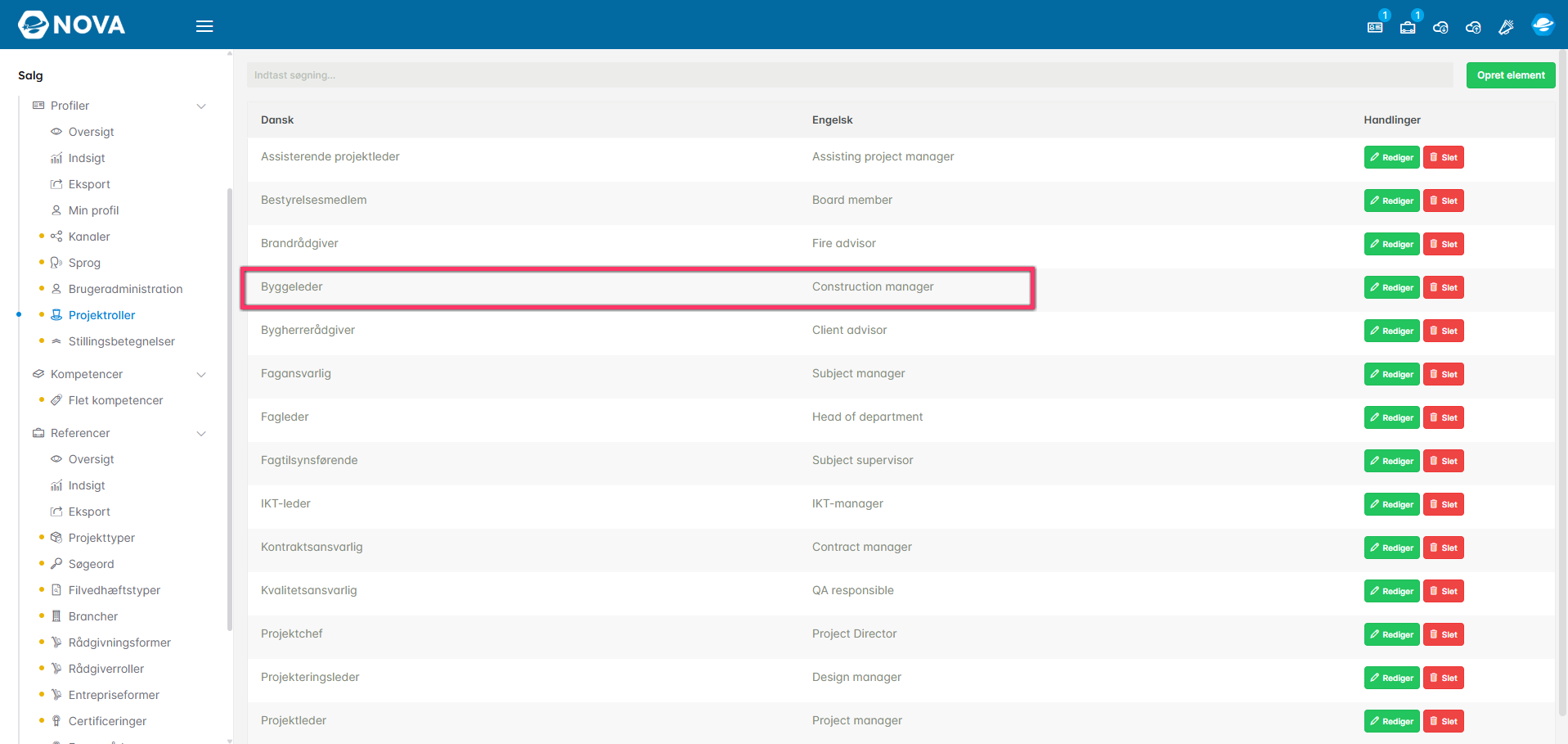Open the profile card notifications icon
1568x744 pixels.
click(1375, 27)
